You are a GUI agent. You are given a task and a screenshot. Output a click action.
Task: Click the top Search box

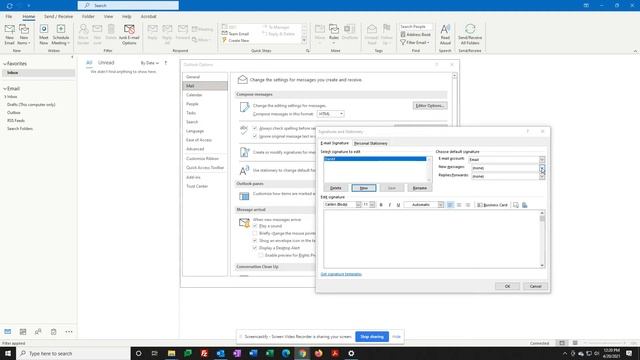[128, 5]
